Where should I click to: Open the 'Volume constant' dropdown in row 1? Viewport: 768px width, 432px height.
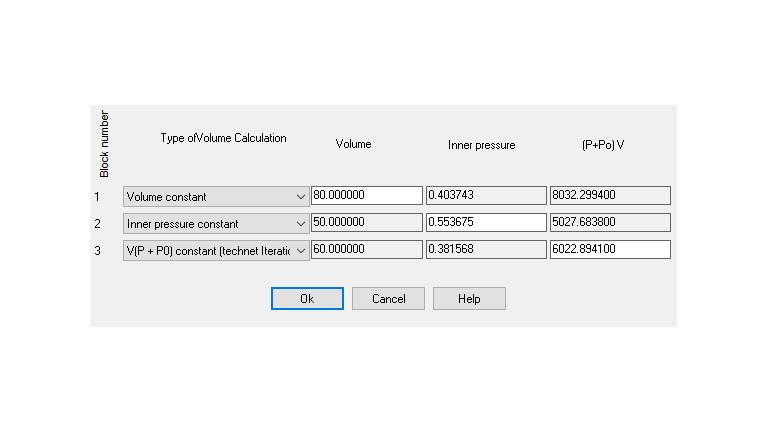click(216, 196)
